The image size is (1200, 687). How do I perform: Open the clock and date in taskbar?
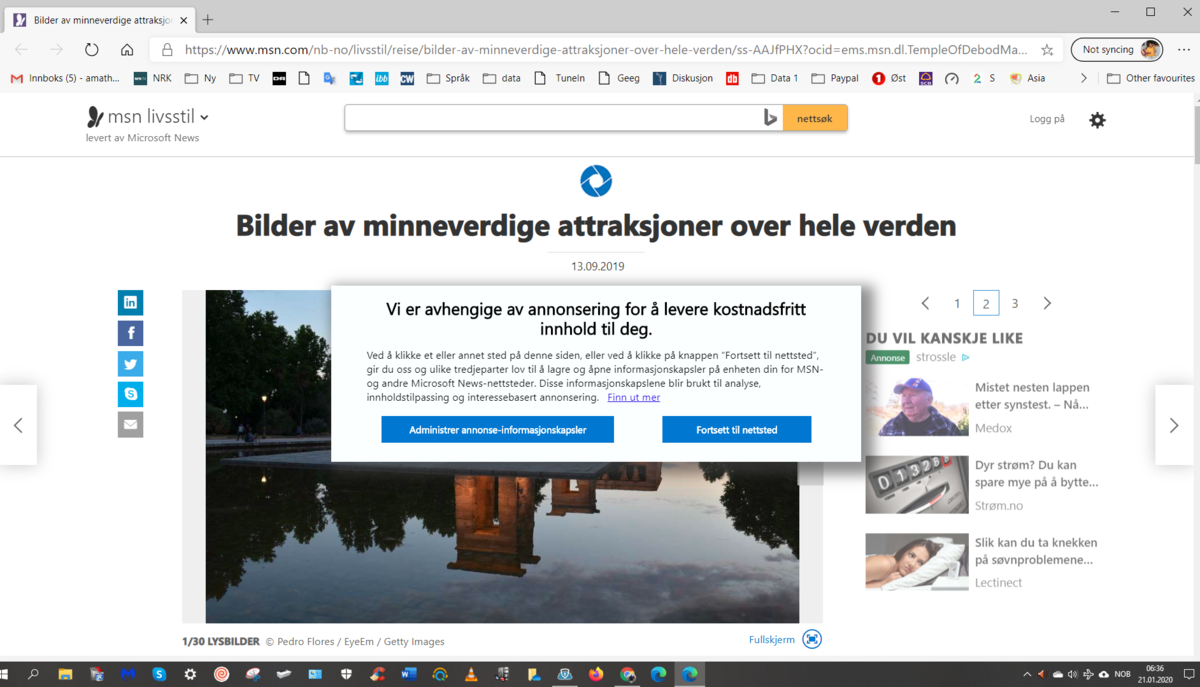1155,674
